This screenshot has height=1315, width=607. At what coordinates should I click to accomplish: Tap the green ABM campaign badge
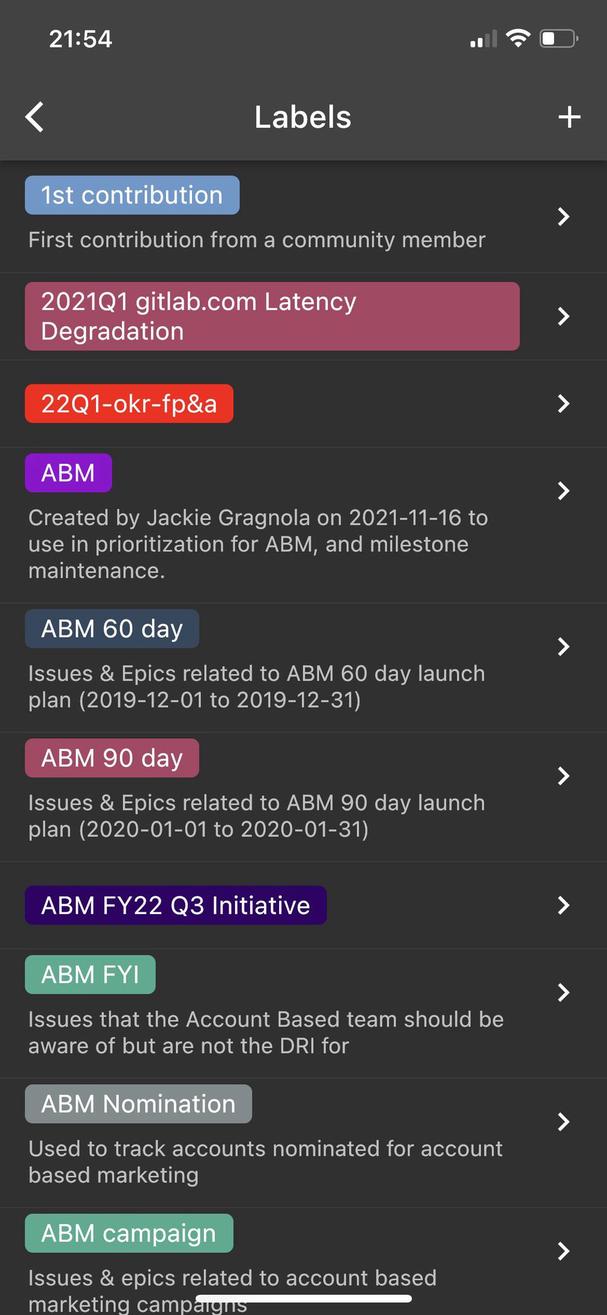[x=129, y=1233]
